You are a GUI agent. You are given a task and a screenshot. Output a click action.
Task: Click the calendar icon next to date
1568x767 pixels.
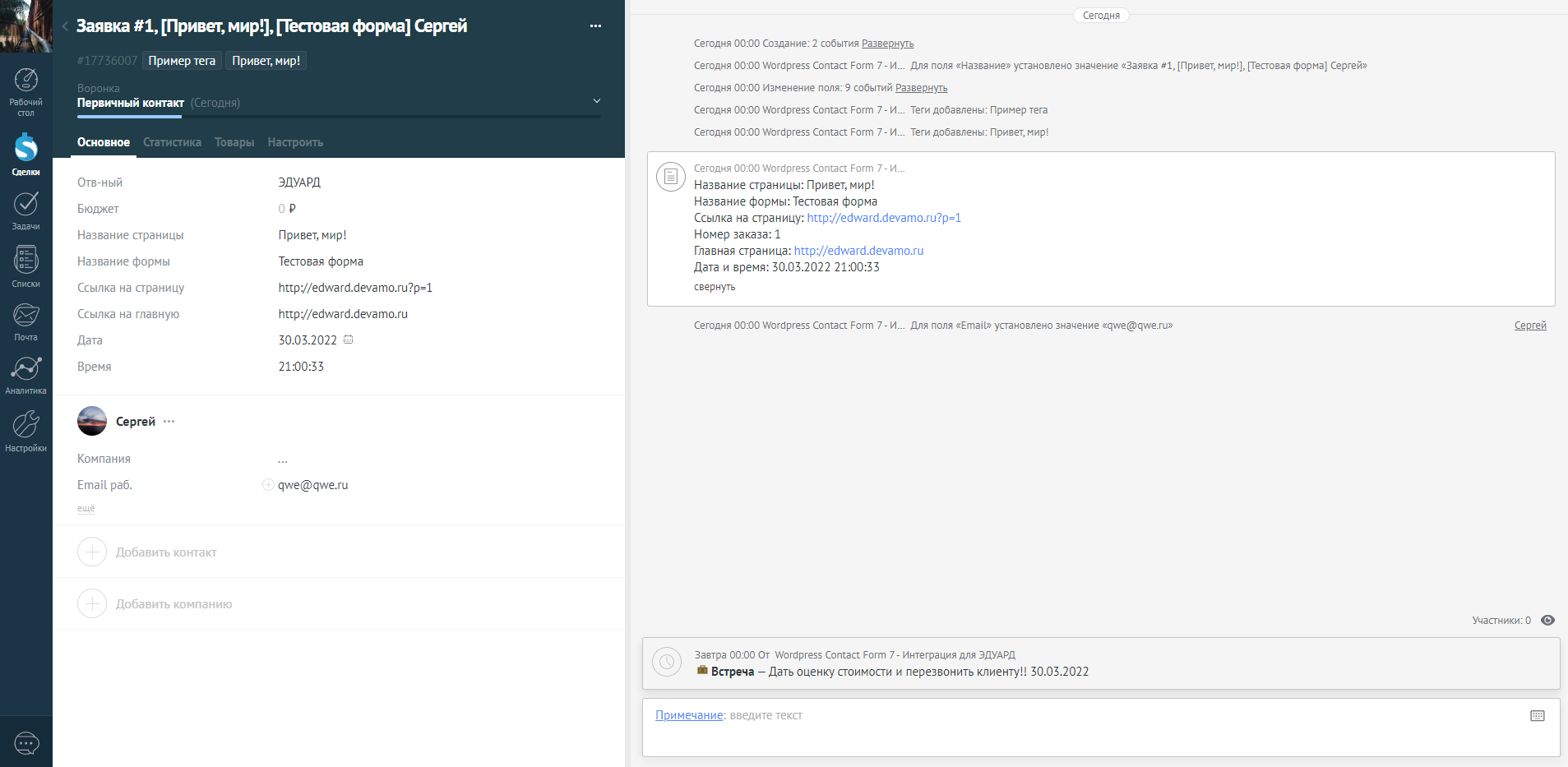tap(349, 340)
